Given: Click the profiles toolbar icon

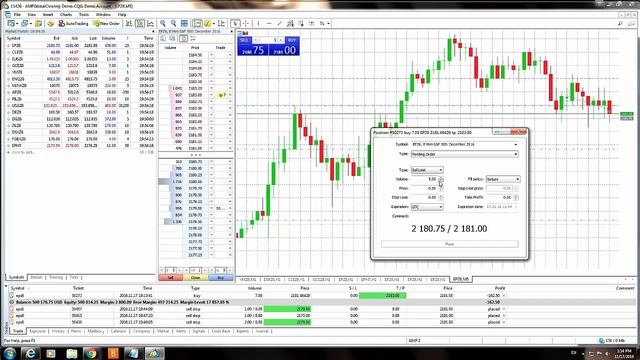Looking at the screenshot, I should pyautogui.click(x=25, y=24).
